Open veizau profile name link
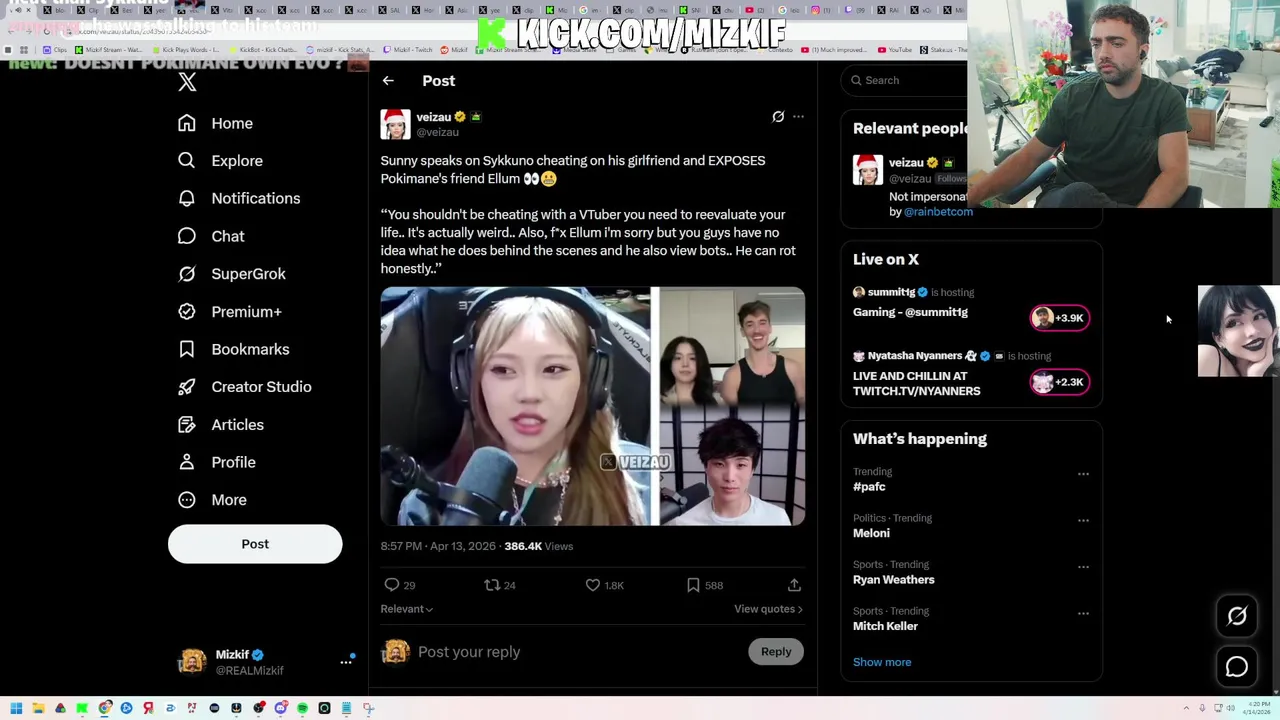The height and width of the screenshot is (720, 1280). [x=434, y=117]
